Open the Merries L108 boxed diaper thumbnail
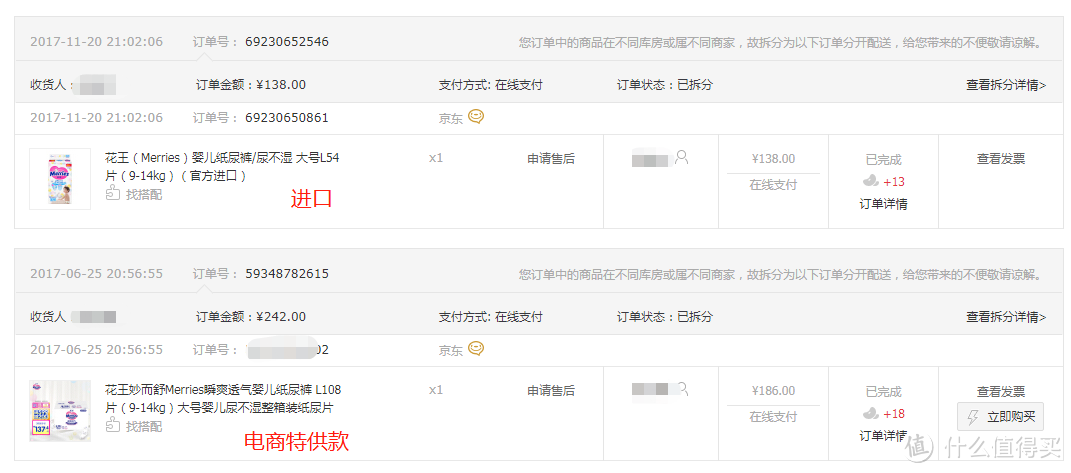 click(60, 410)
